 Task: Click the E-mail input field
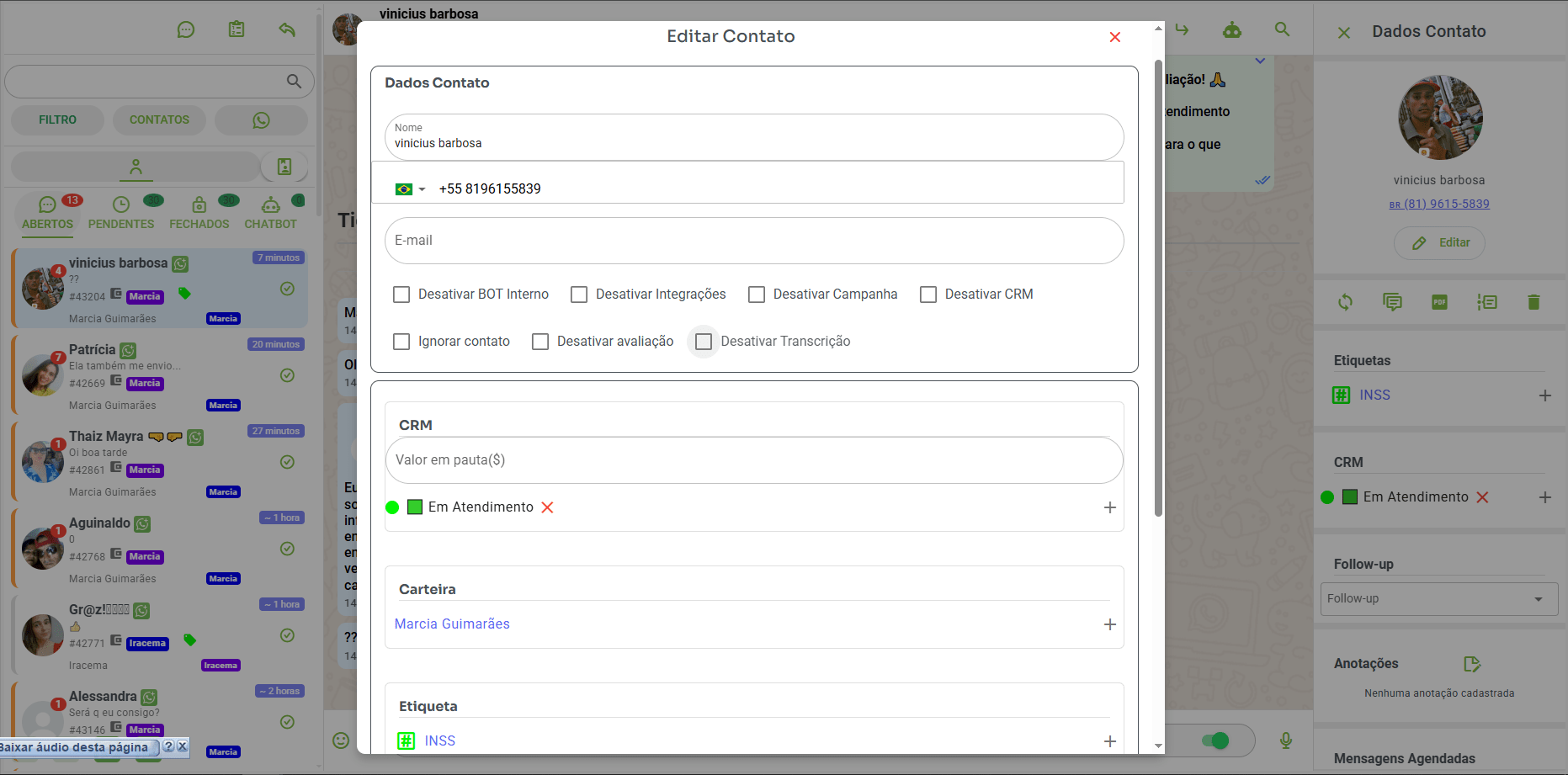pyautogui.click(x=754, y=241)
